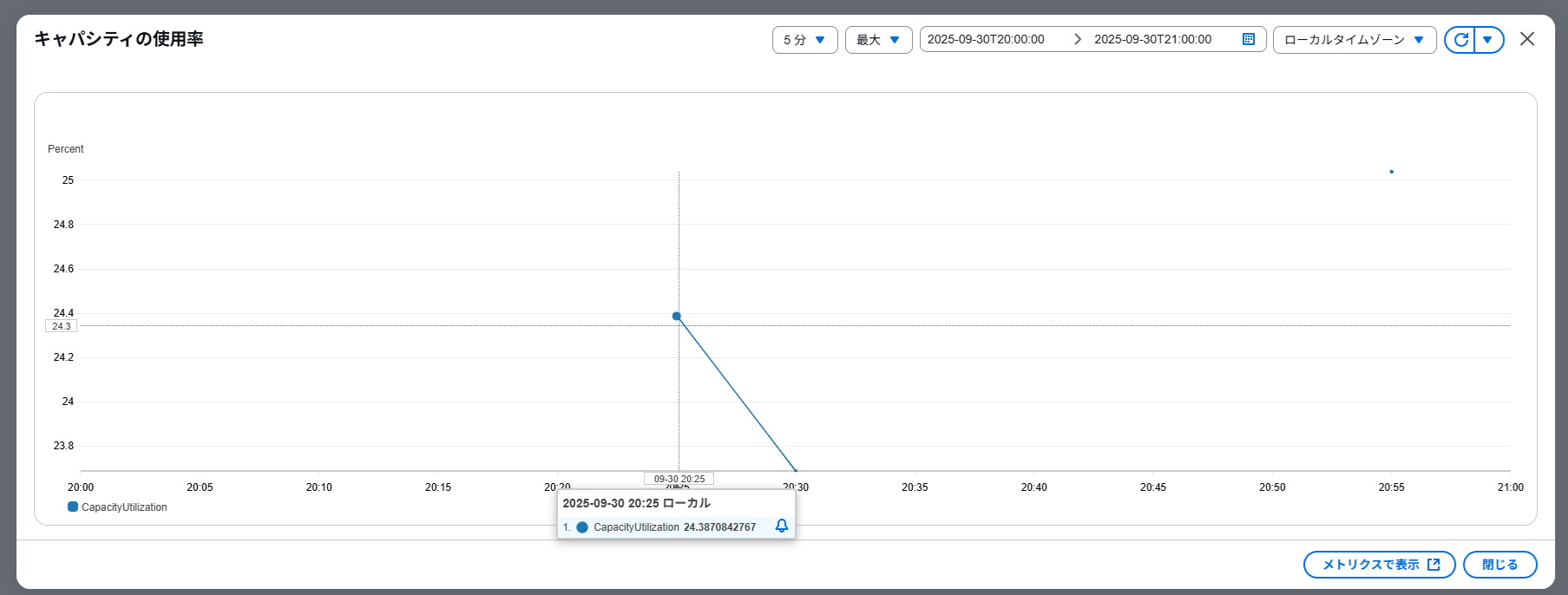Click the CapacityUtilization legend color square
Viewport: 1568px width, 595px height.
pos(73,507)
